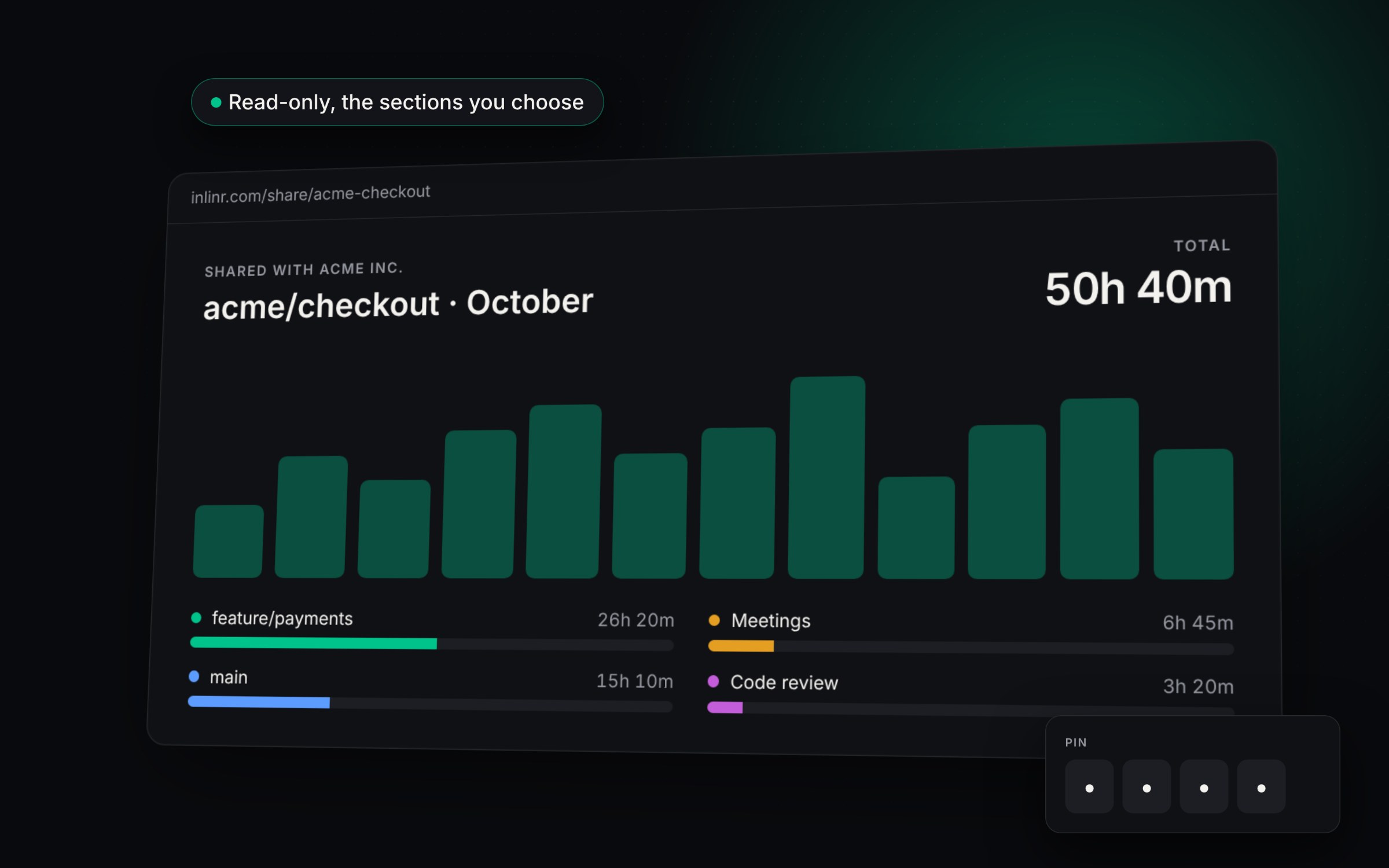This screenshot has height=868, width=1389.
Task: Select the fourth PIN digit box
Action: tap(1261, 786)
